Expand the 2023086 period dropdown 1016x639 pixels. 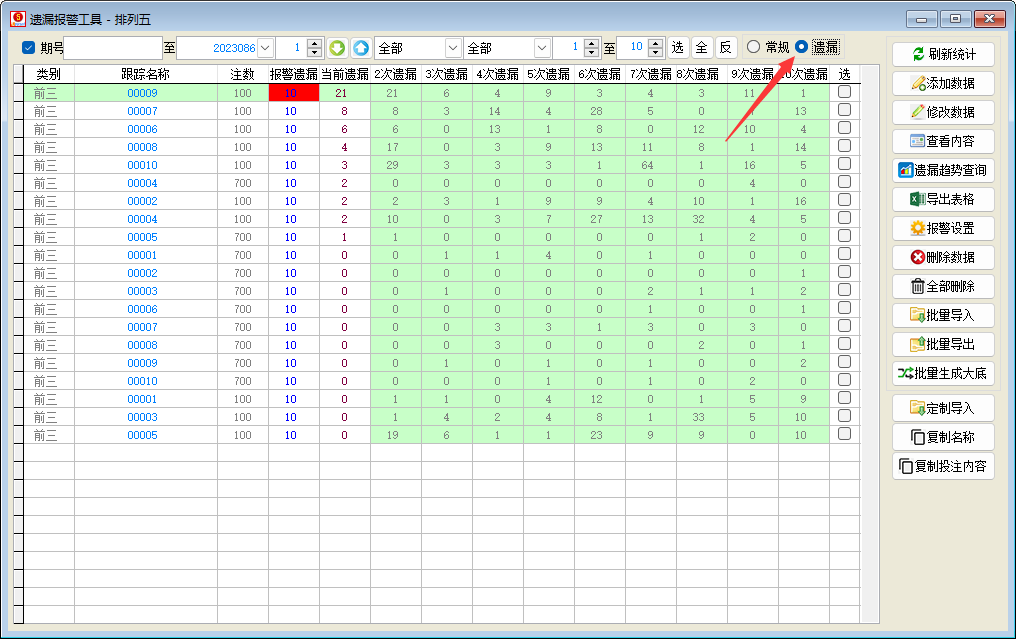pyautogui.click(x=265, y=48)
